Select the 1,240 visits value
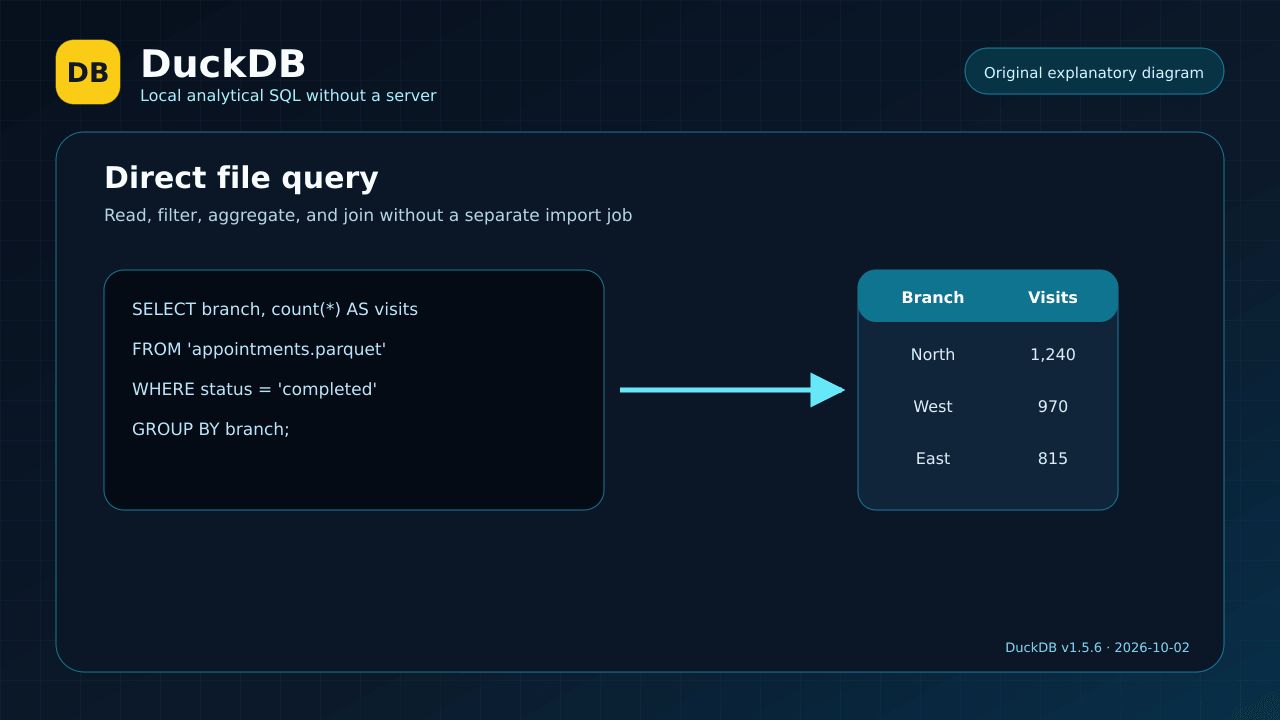Image resolution: width=1280 pixels, height=720 pixels. [x=1053, y=354]
